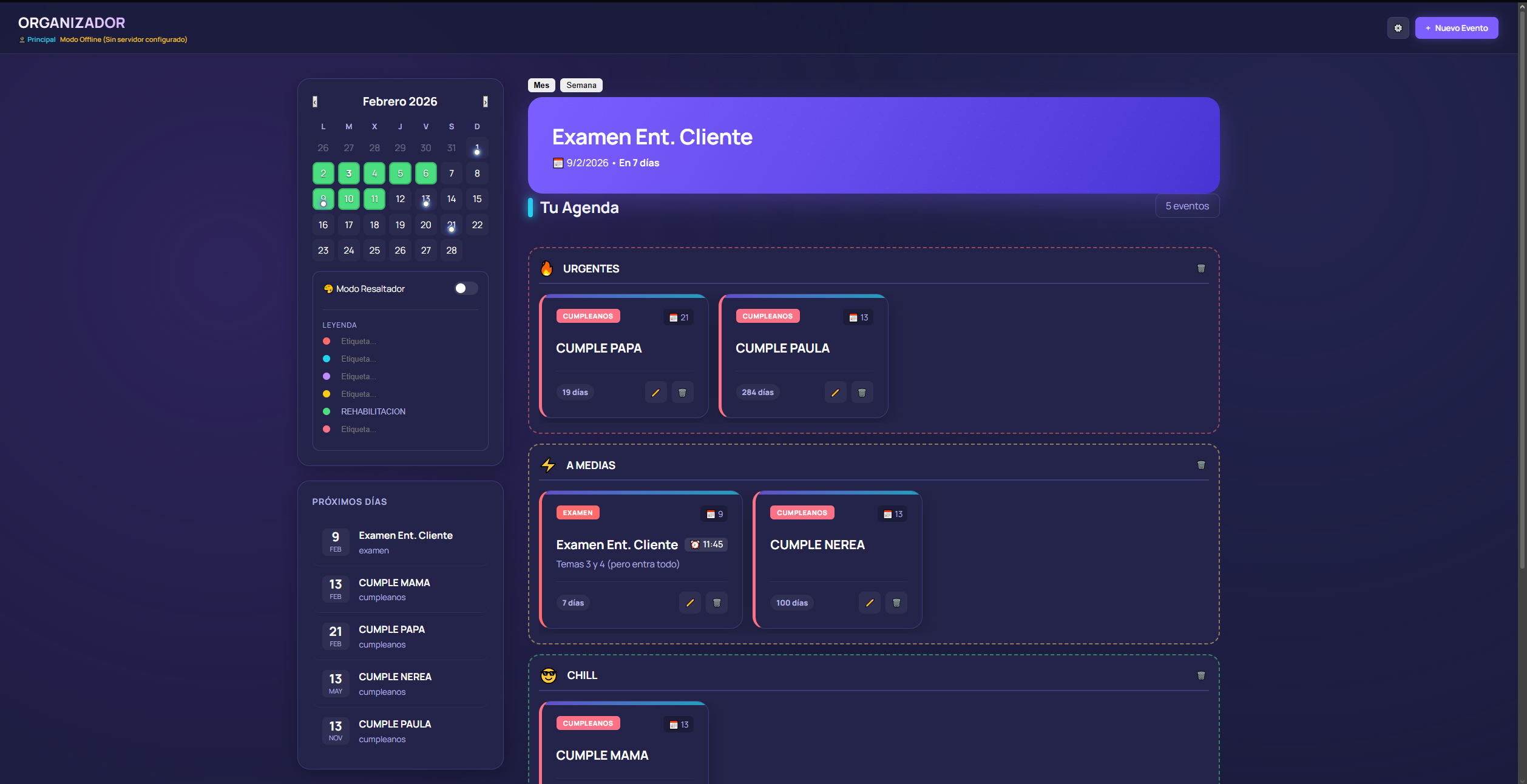Click the green REHABILITACION legend color dot
This screenshot has height=784, width=1527.
tap(327, 412)
